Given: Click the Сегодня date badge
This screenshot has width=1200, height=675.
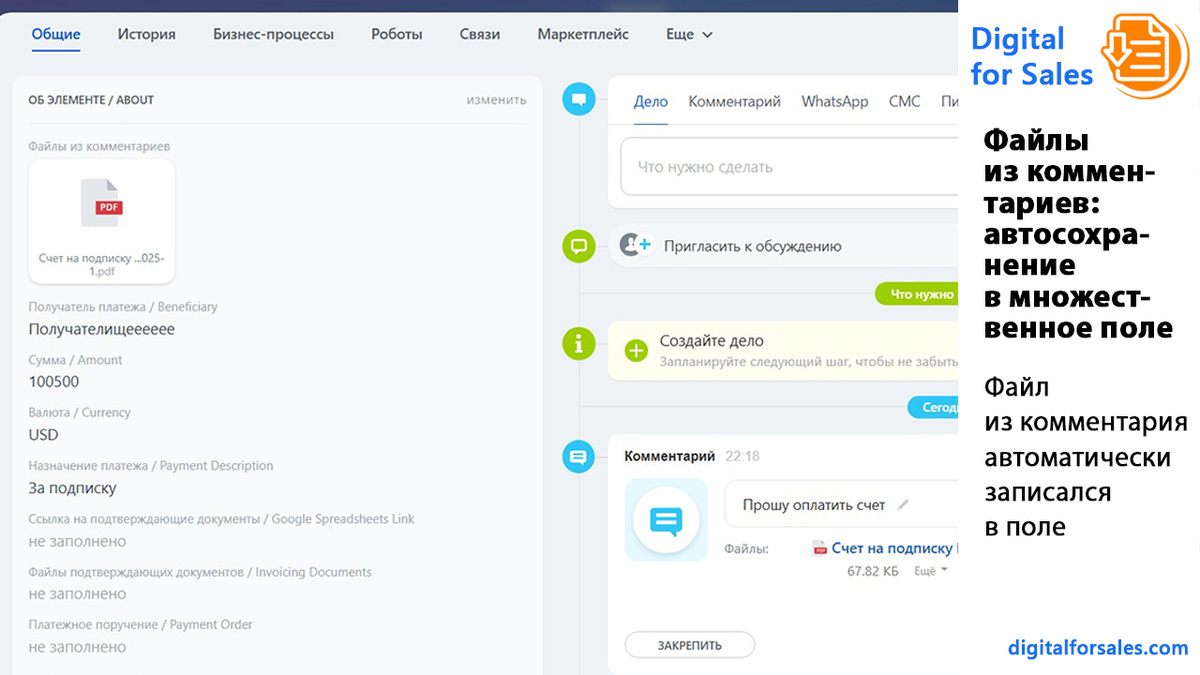Looking at the screenshot, I should click(933, 407).
